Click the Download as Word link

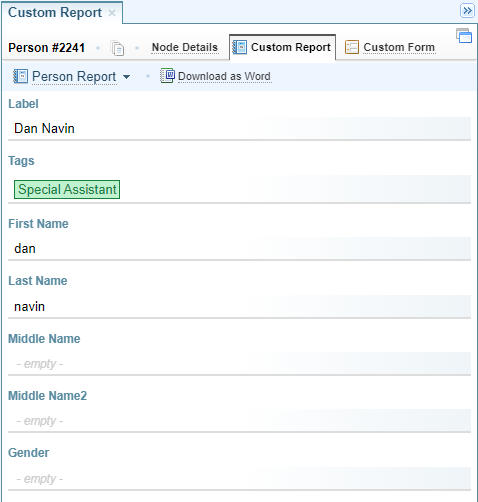tap(224, 76)
